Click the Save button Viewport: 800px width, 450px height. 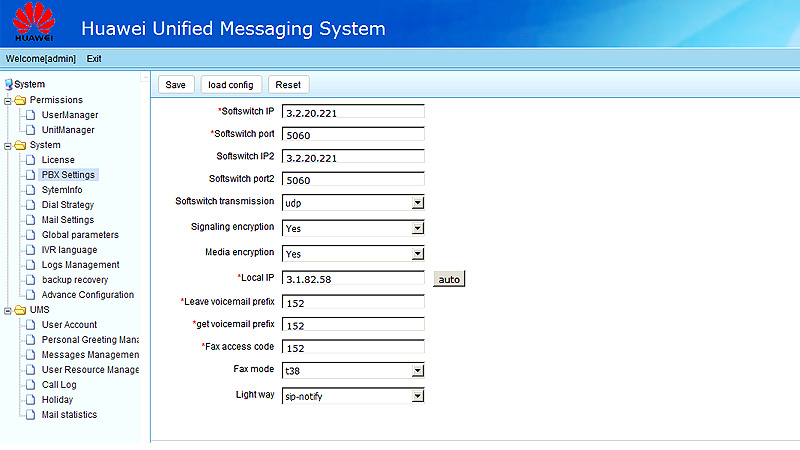pos(176,85)
